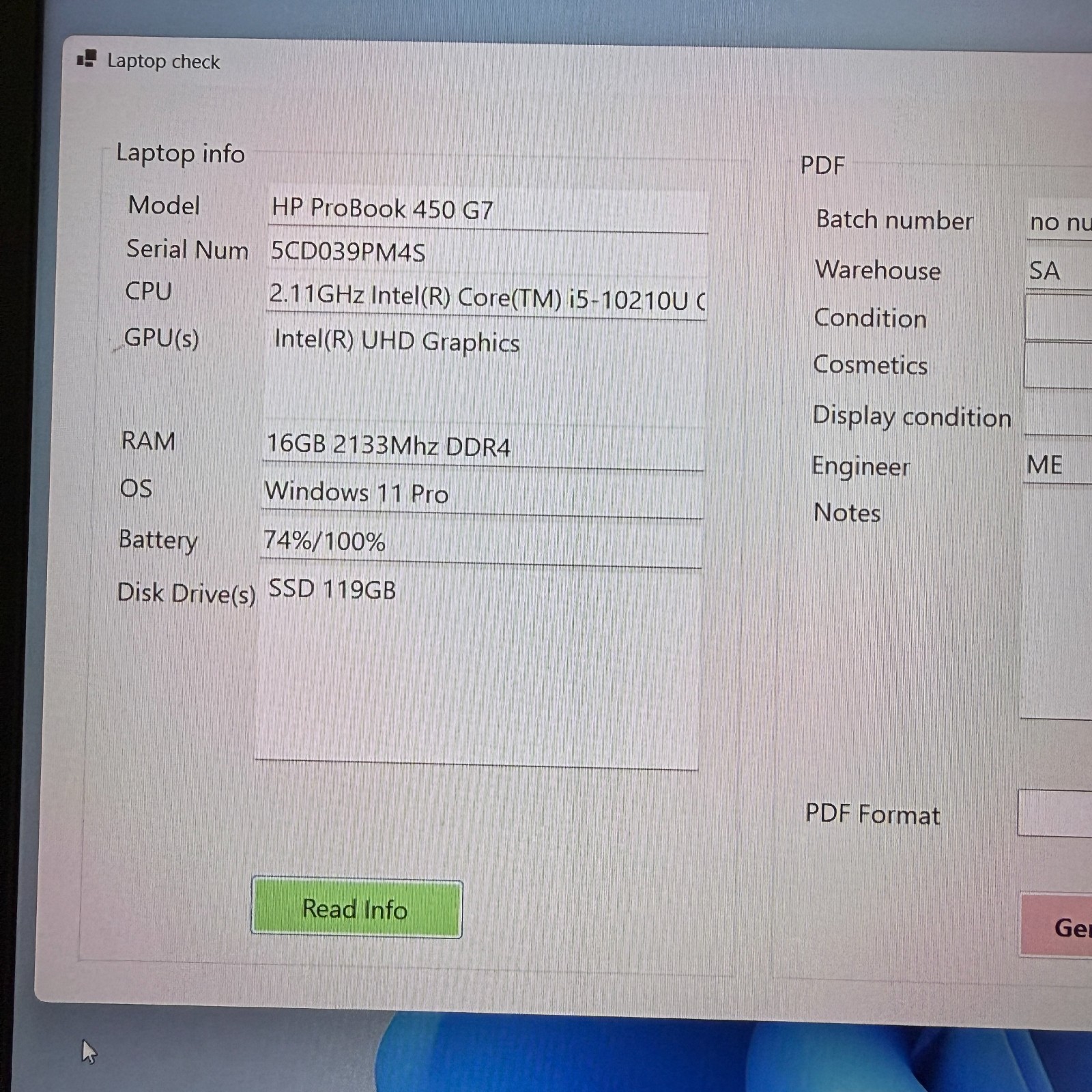Click the Notes label
The width and height of the screenshot is (1092, 1092).
(x=847, y=513)
